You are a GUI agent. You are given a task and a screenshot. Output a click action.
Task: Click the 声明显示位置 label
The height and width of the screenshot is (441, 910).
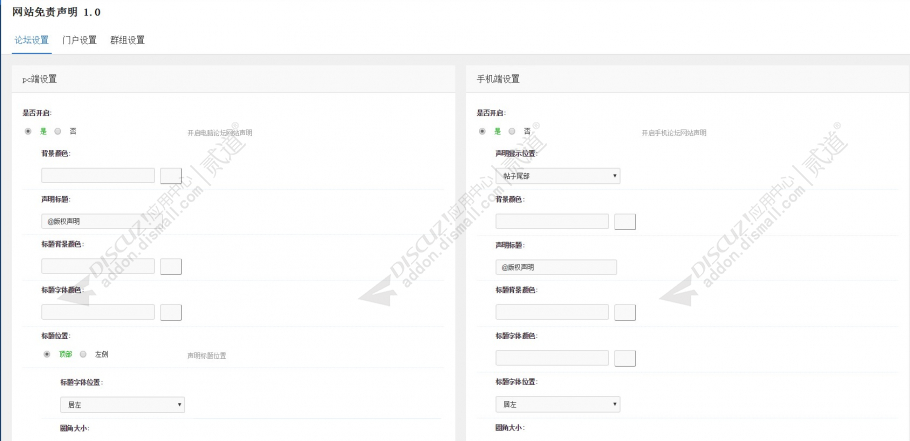(516, 154)
